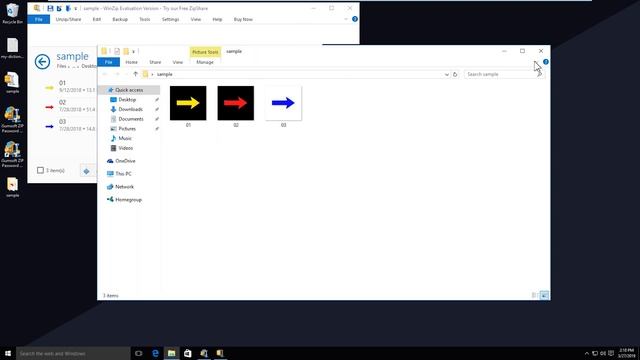Switch Explorer to details view icon
Image resolution: width=640 pixels, height=360 pixels.
tap(534, 295)
